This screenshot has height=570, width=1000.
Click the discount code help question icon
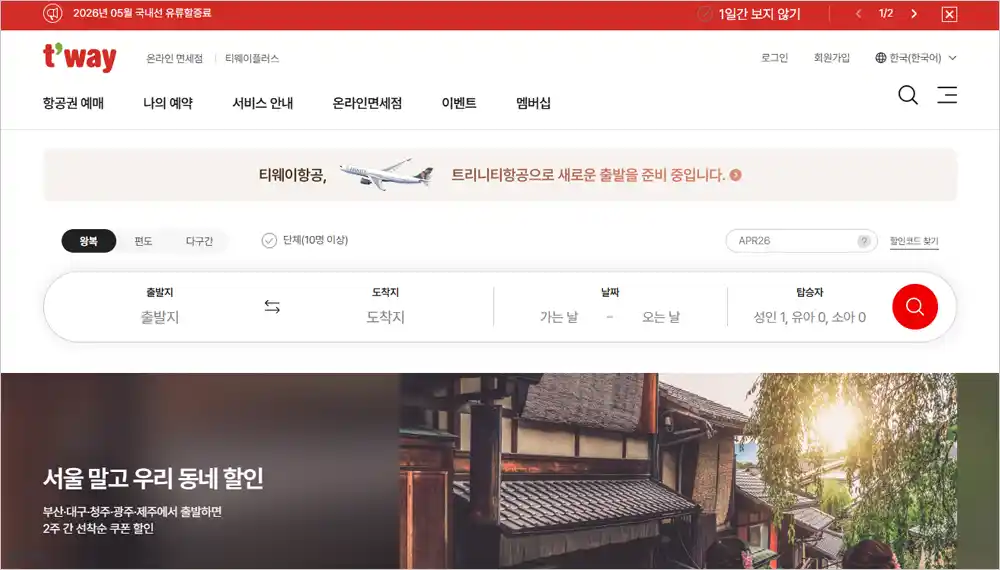pyautogui.click(x=864, y=241)
